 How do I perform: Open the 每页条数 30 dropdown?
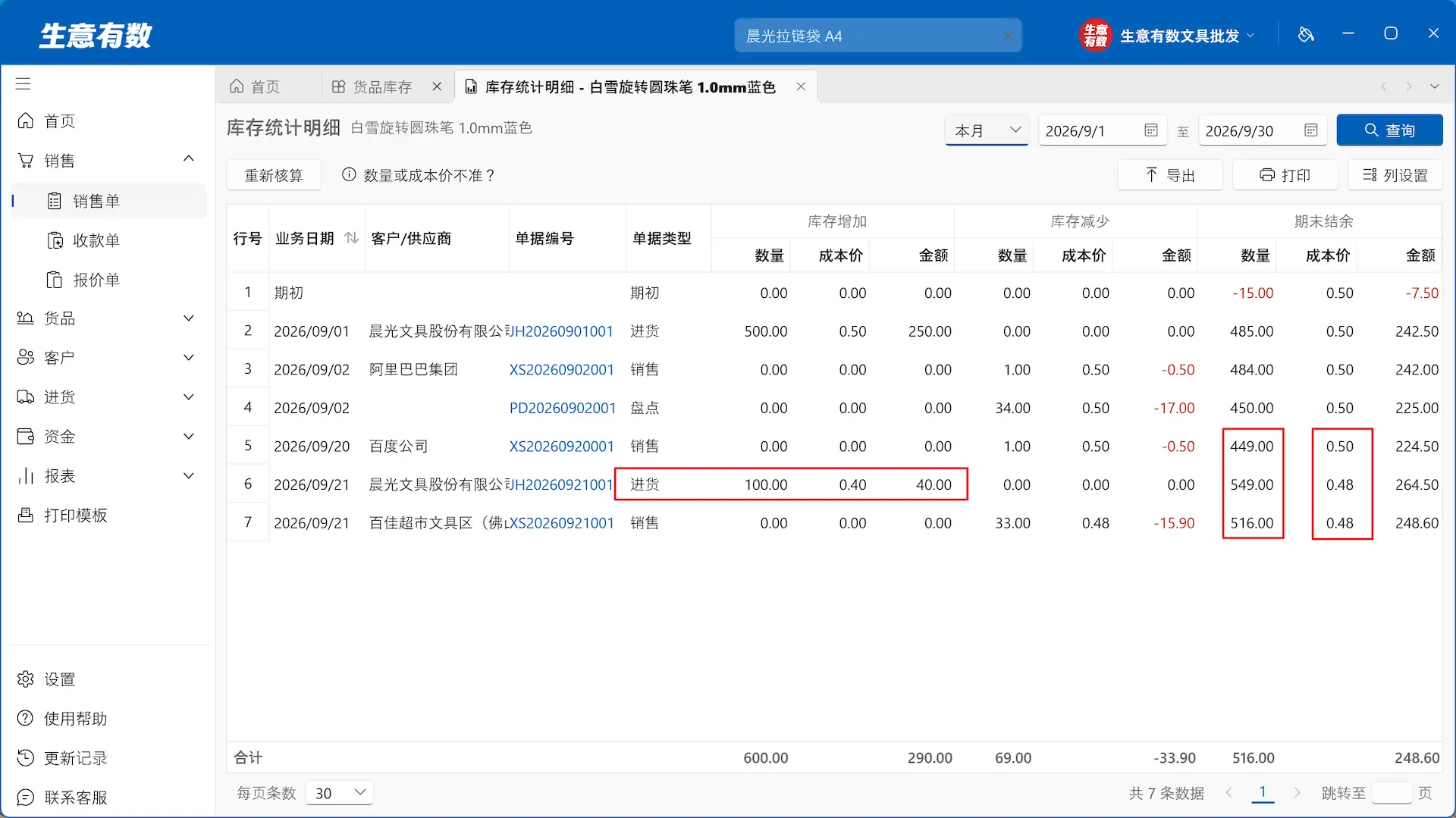[339, 793]
